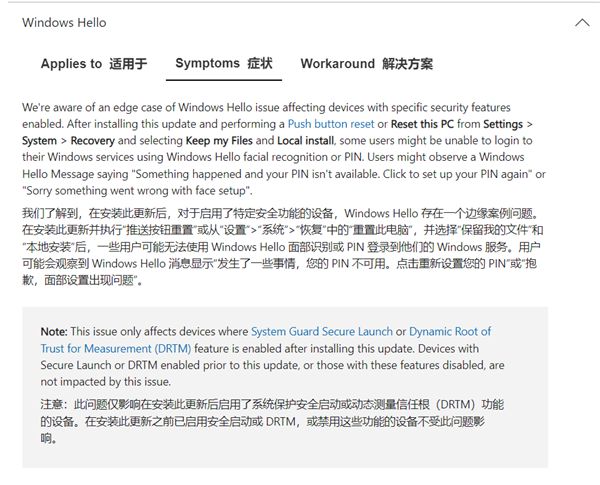Image resolution: width=600 pixels, height=485 pixels.
Task: Click the 'Sorry something went wrong with face setup' text
Action: point(136,191)
